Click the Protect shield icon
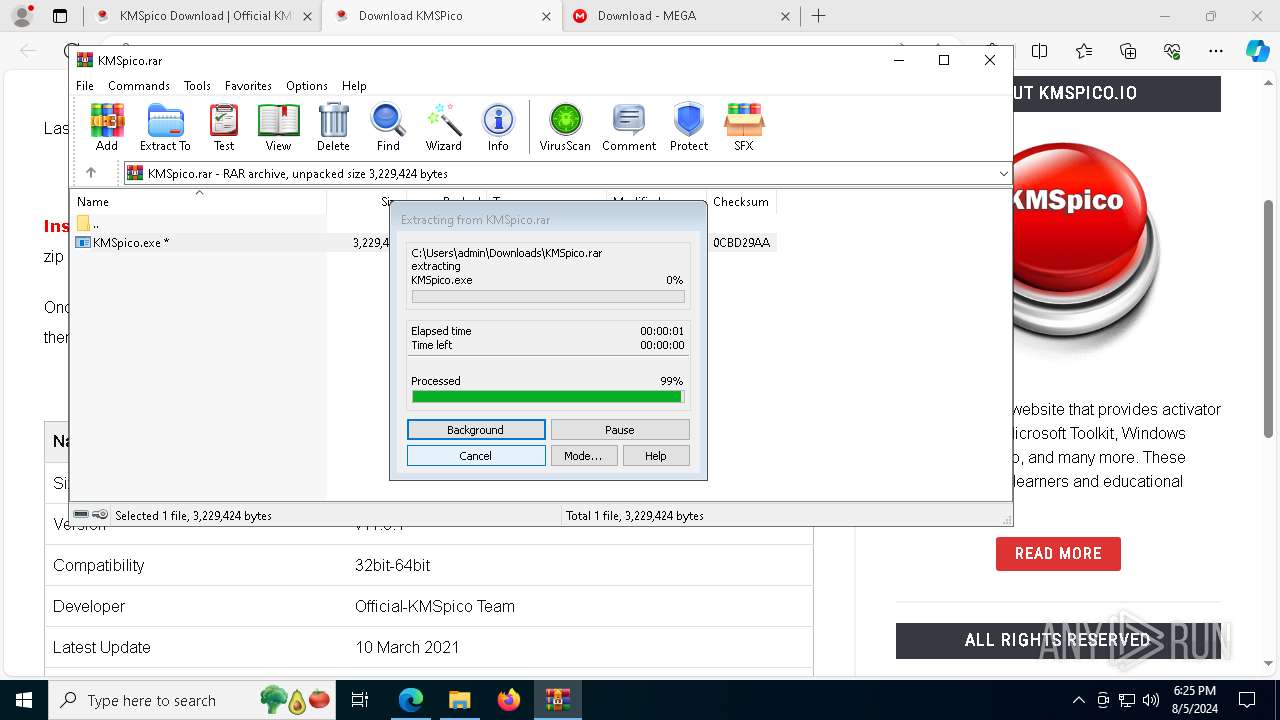 click(689, 127)
